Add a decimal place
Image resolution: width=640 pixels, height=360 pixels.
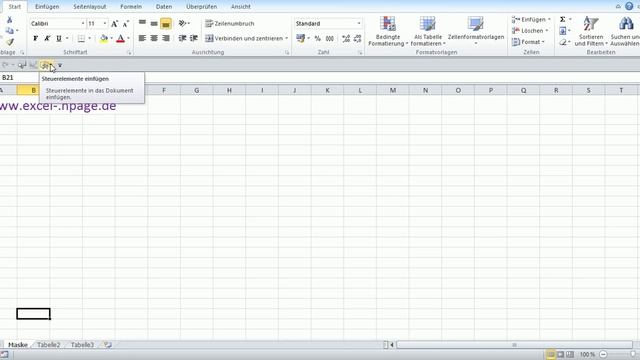coord(346,38)
